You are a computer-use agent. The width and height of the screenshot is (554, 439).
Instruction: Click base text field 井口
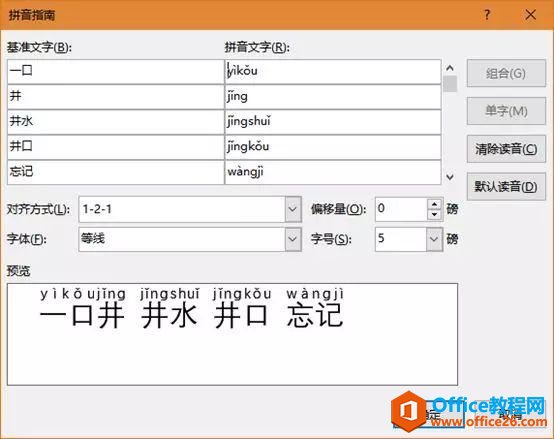(116, 147)
